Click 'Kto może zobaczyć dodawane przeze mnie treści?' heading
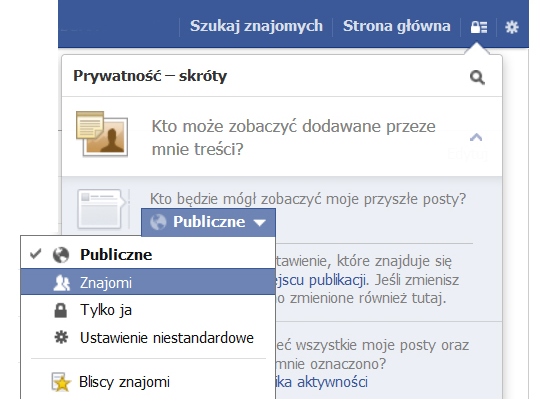Viewport: 546px width, 399px height. 293,138
